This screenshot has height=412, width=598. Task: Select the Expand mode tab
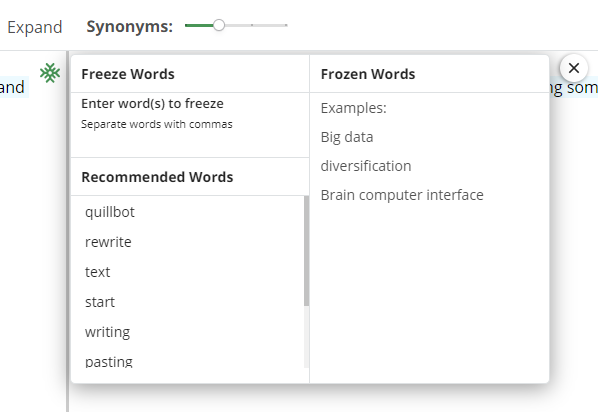35,27
